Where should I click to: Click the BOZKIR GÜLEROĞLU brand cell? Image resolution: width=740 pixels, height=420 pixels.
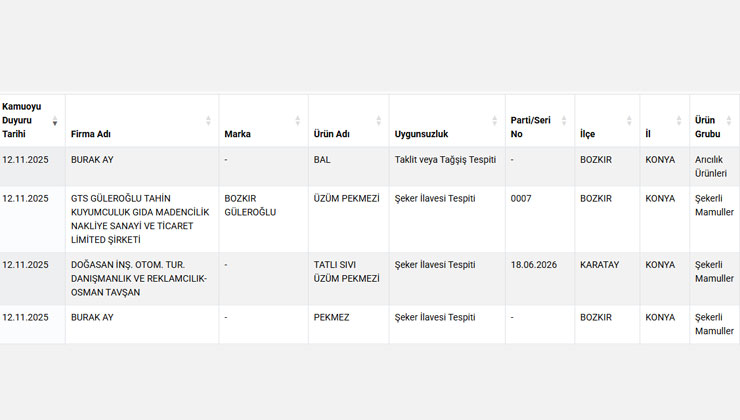[x=250, y=205]
